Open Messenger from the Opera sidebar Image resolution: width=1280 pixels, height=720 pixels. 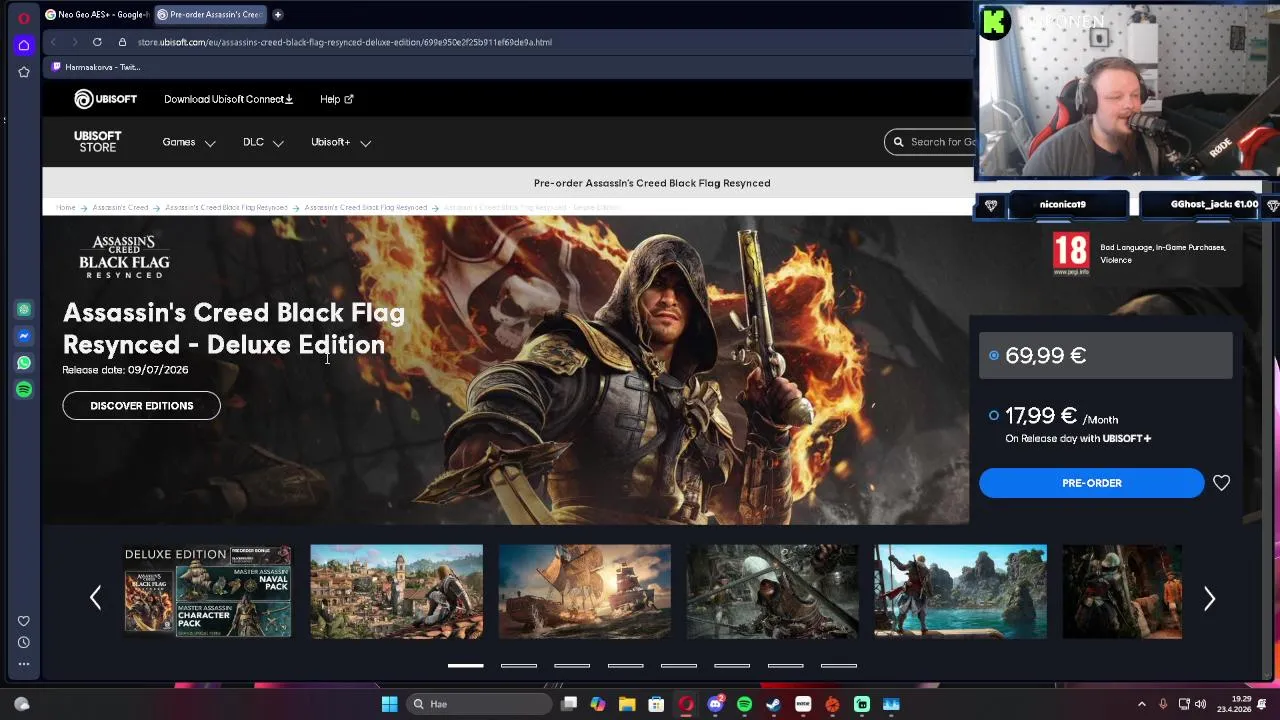click(24, 336)
